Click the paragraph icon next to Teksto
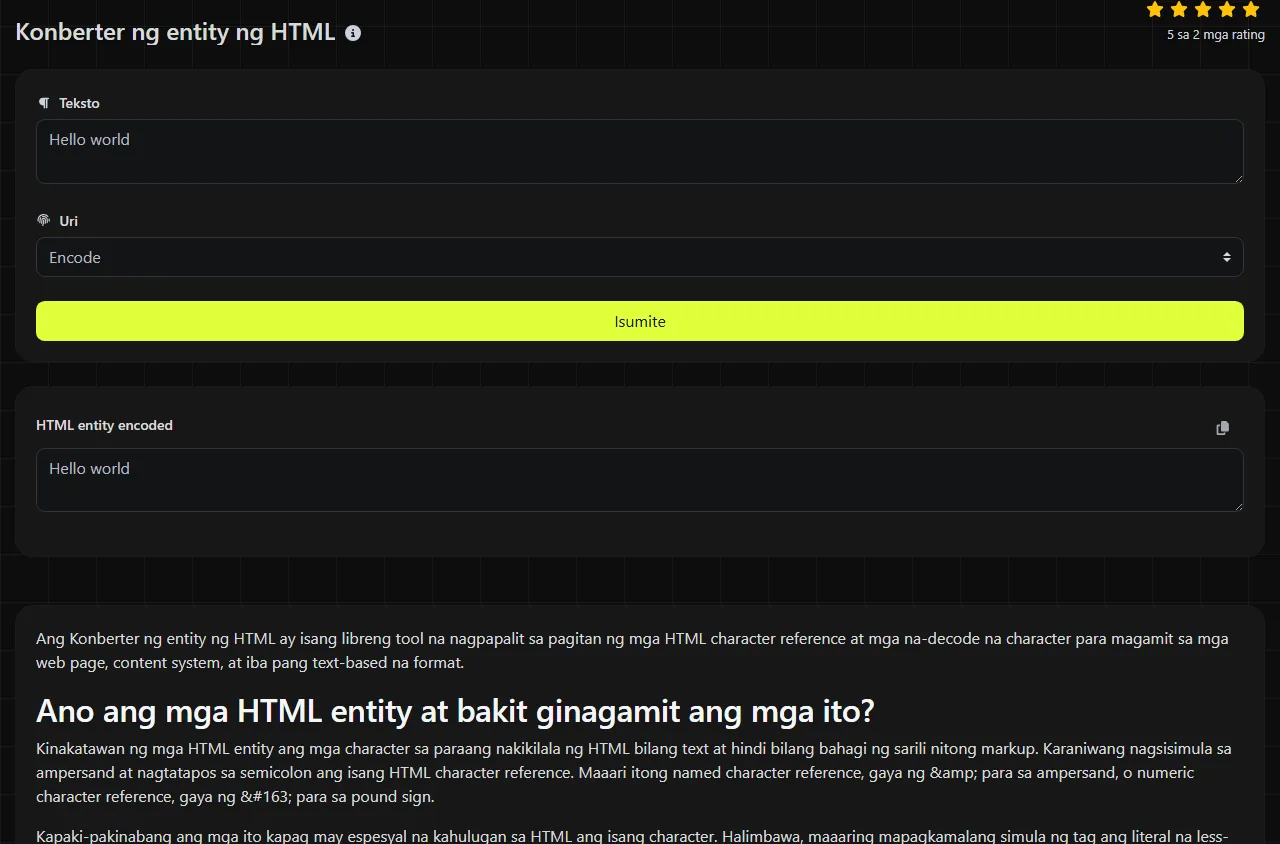Image resolution: width=1280 pixels, height=844 pixels. pyautogui.click(x=44, y=103)
